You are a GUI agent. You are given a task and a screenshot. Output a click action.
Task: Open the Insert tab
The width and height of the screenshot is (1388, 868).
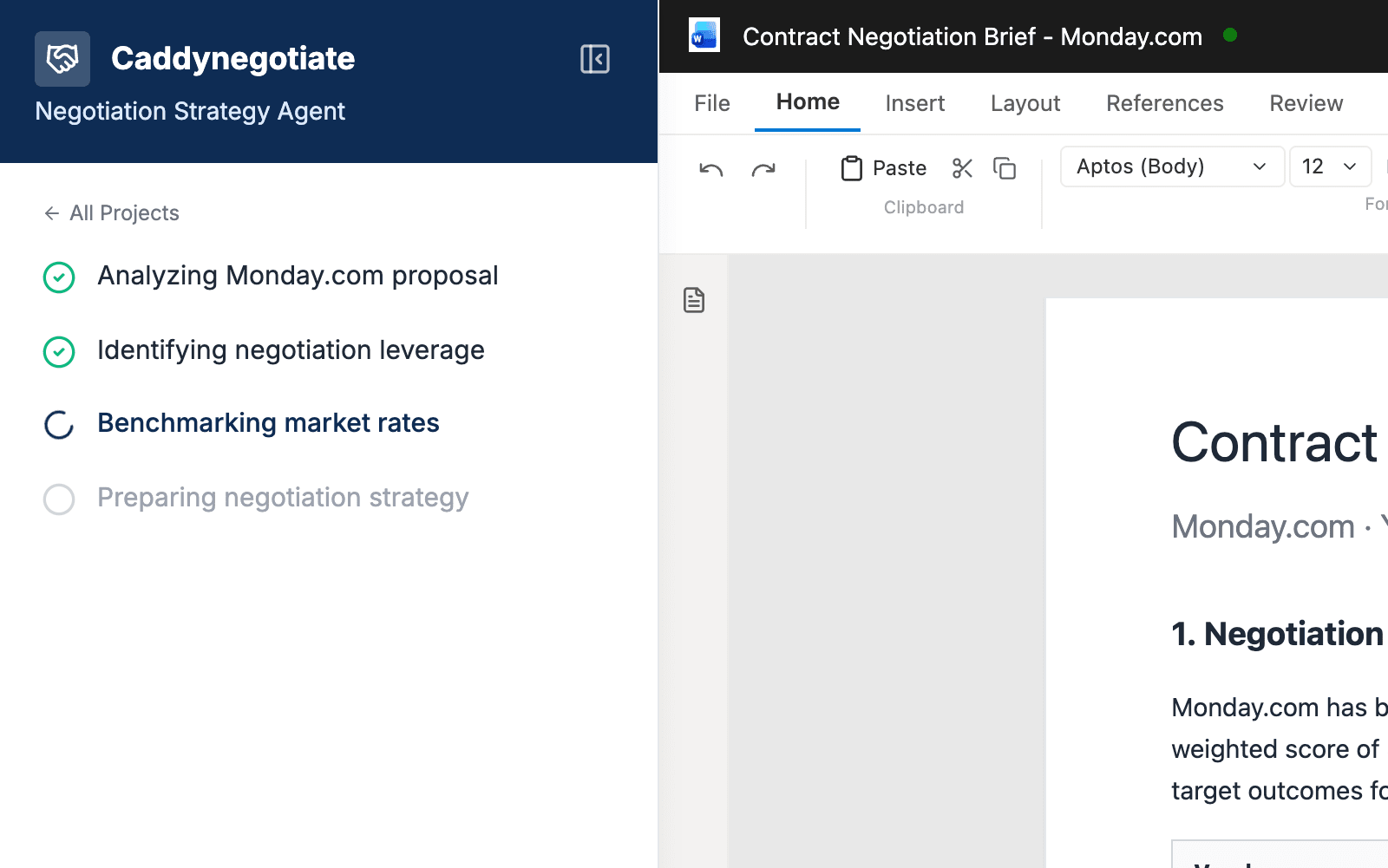[915, 103]
